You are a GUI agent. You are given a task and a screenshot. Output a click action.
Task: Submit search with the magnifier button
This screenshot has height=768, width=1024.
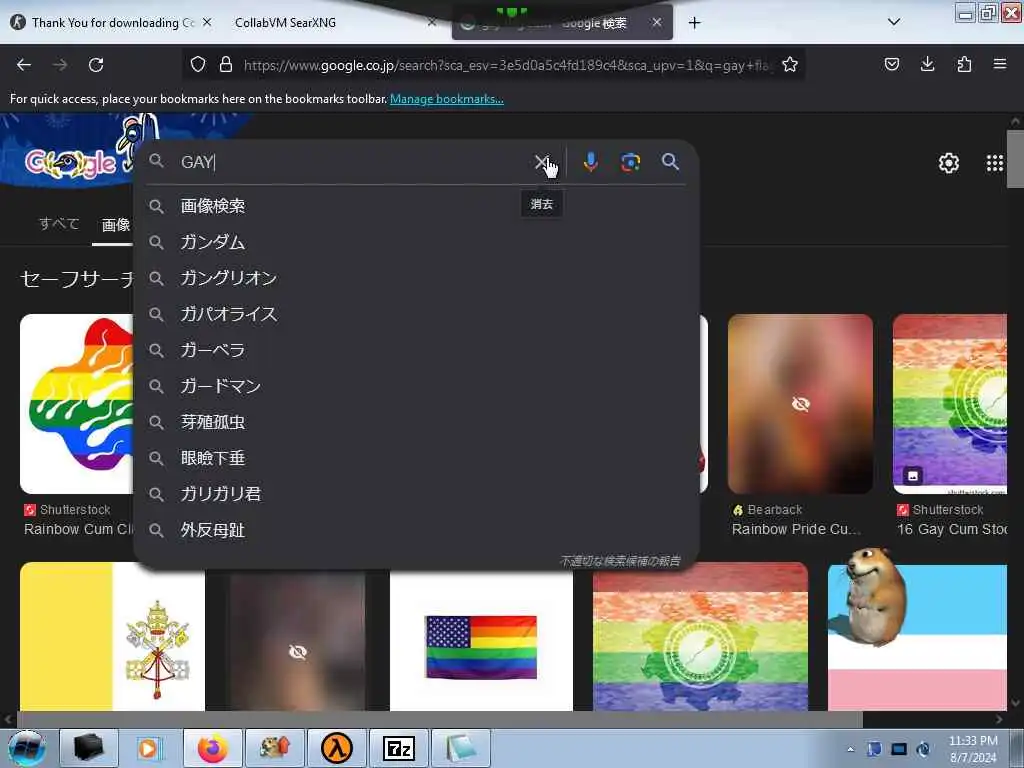pyautogui.click(x=670, y=161)
